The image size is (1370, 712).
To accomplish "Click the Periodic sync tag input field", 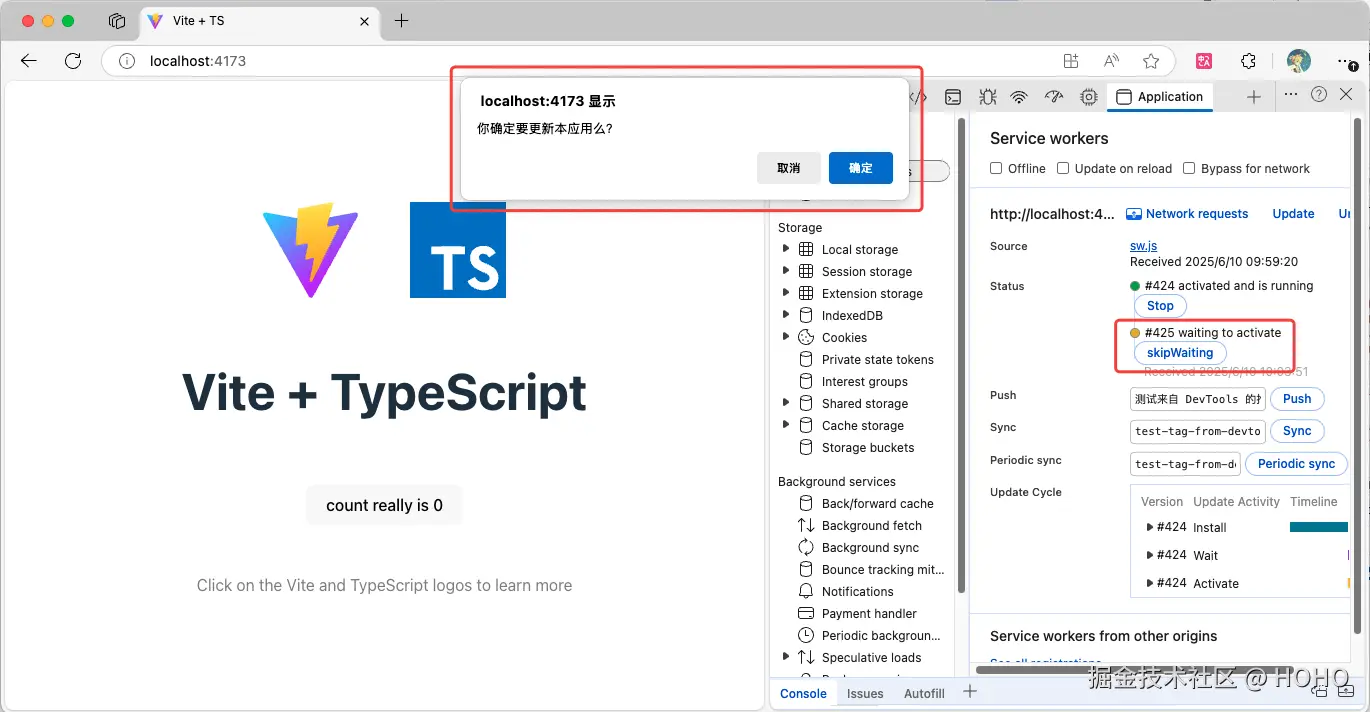I will [1186, 464].
